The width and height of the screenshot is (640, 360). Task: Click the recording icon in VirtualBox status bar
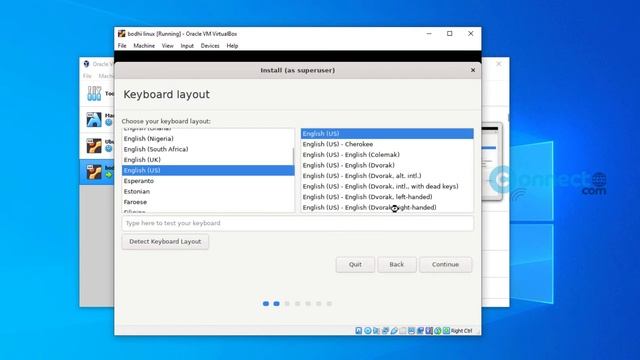point(420,331)
